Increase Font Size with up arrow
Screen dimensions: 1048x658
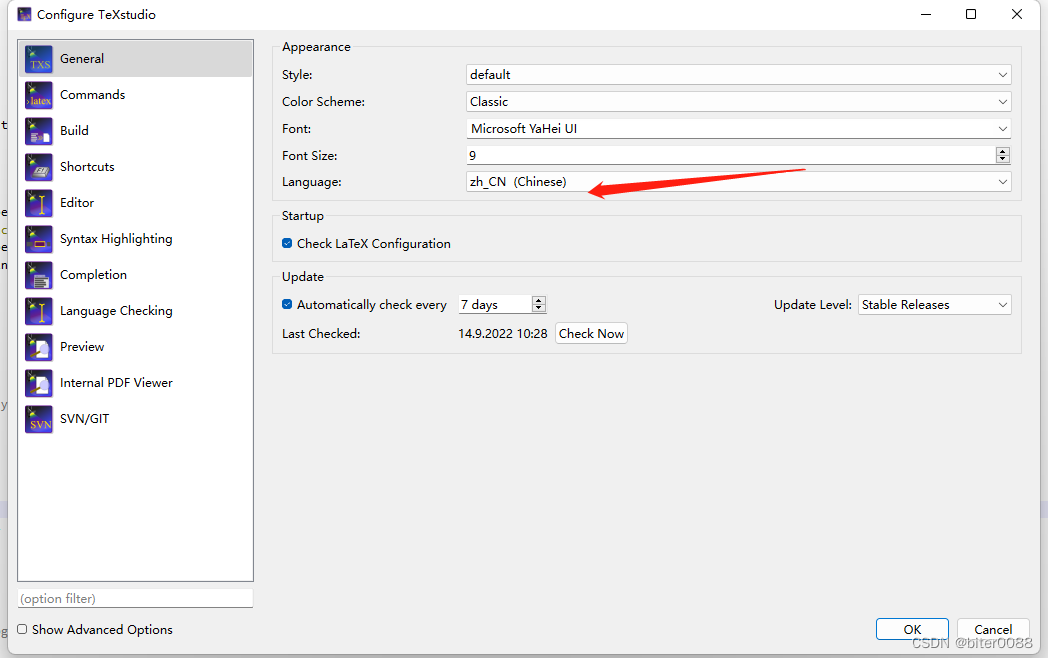click(1003, 151)
